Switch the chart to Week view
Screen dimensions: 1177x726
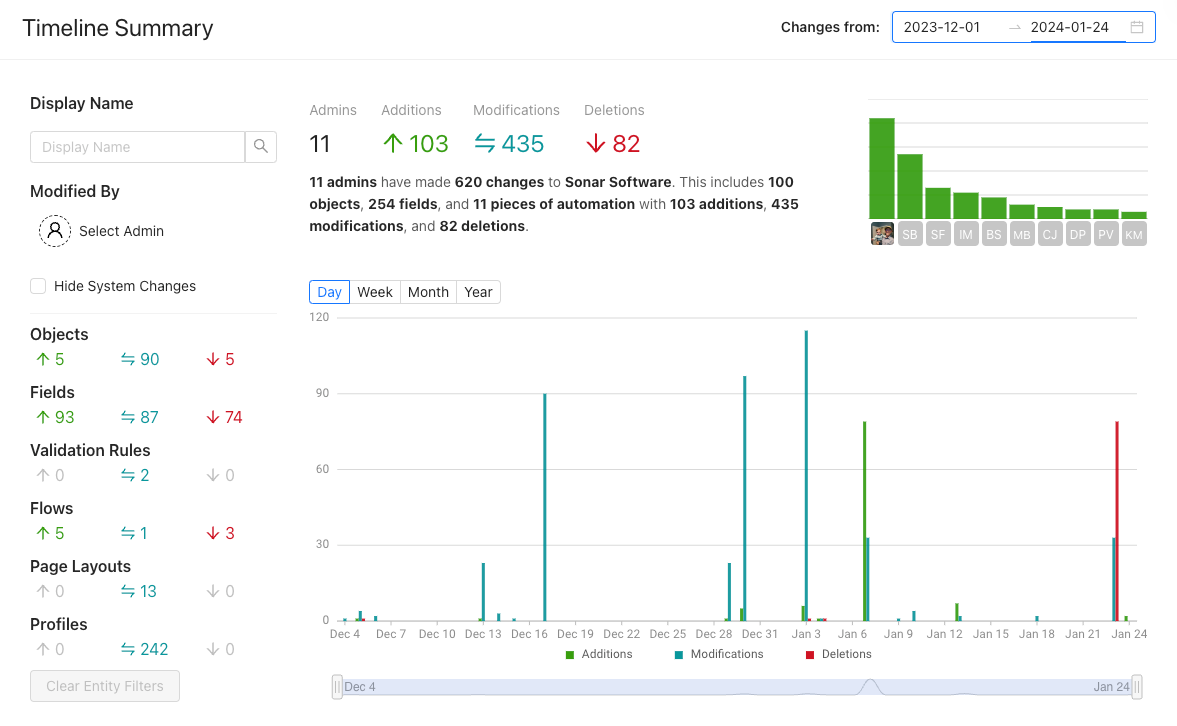coord(375,292)
